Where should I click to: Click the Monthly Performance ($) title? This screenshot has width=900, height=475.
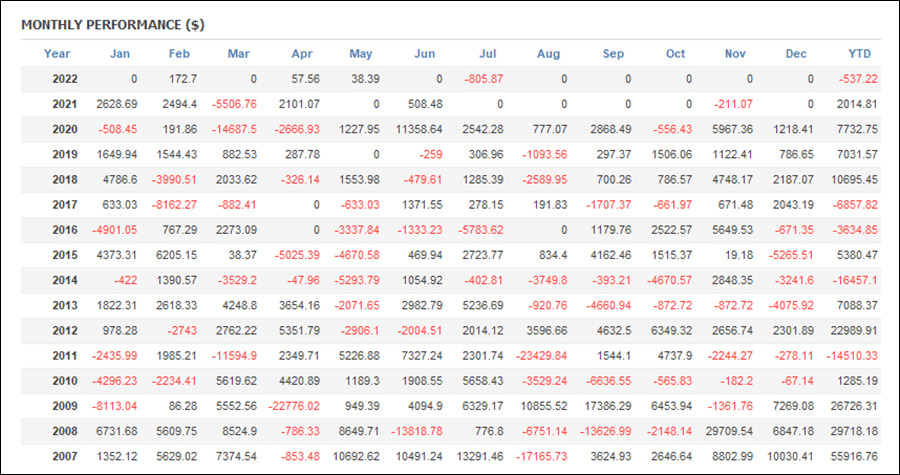click(x=112, y=25)
